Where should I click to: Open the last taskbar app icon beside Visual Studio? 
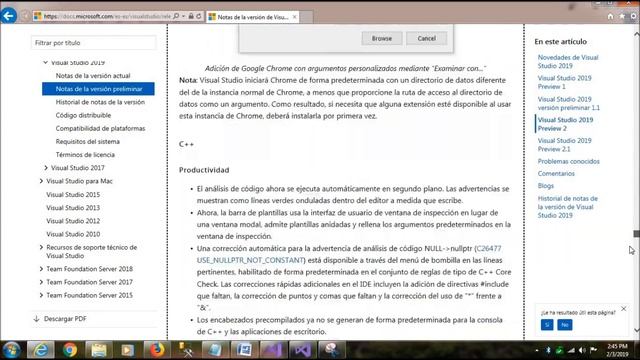coord(331,350)
